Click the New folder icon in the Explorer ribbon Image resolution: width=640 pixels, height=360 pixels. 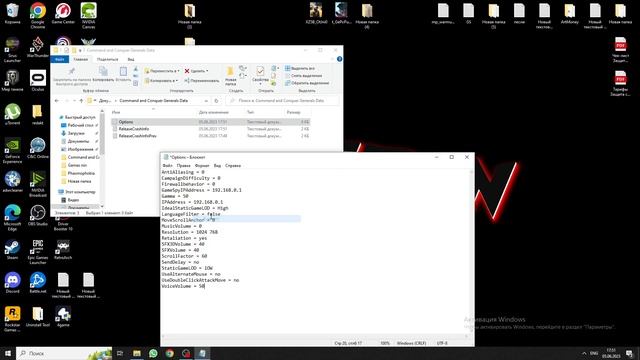230,71
